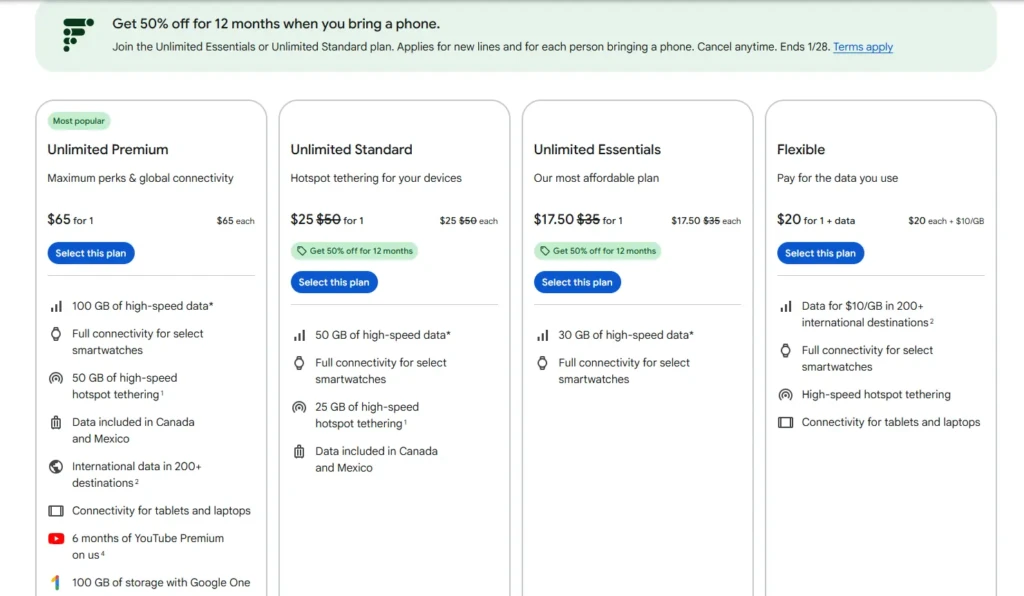The height and width of the screenshot is (596, 1024).
Task: Click the smartwatch connectivity icon under Unlimited Premium
Action: pos(56,333)
